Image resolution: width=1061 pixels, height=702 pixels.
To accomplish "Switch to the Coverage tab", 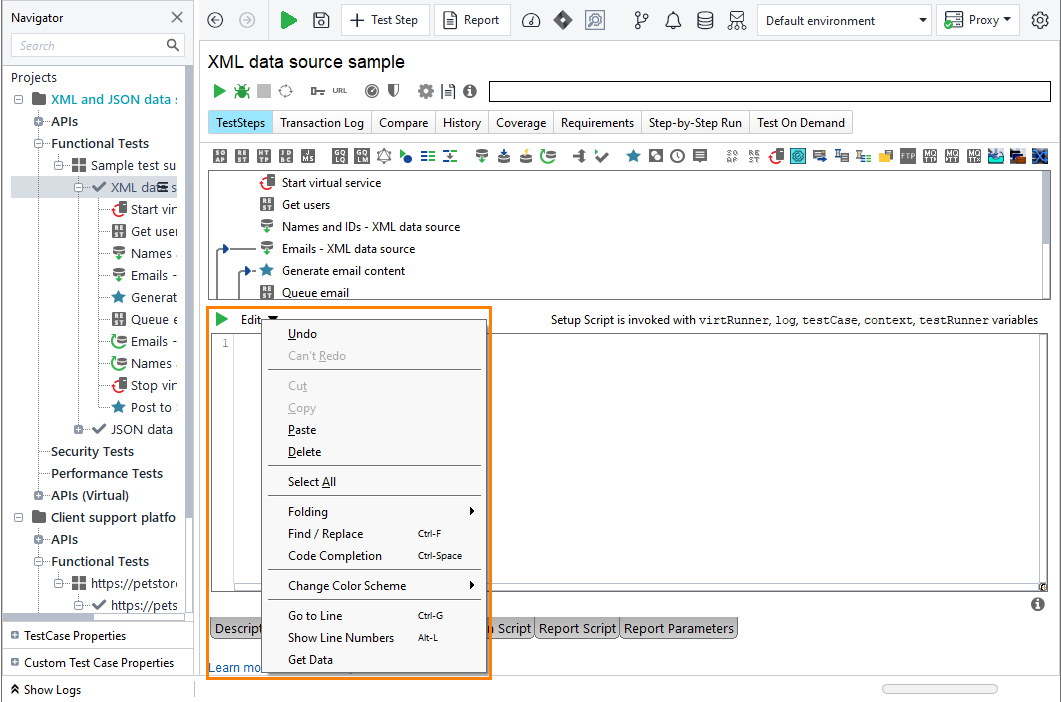I will point(521,123).
